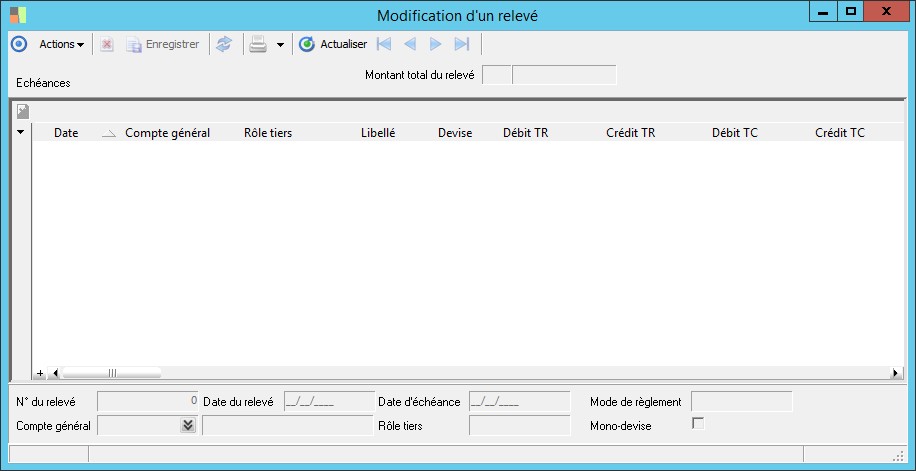Click the small grid icon above Date column
This screenshot has width=916, height=471.
pyautogui.click(x=23, y=111)
